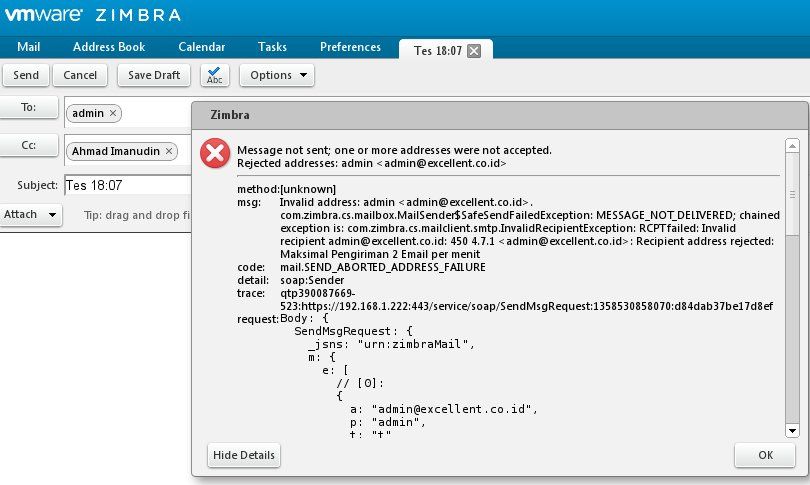This screenshot has height=485, width=810.
Task: Click the _jsns: "urn:zimbraMail" line
Action: point(391,344)
